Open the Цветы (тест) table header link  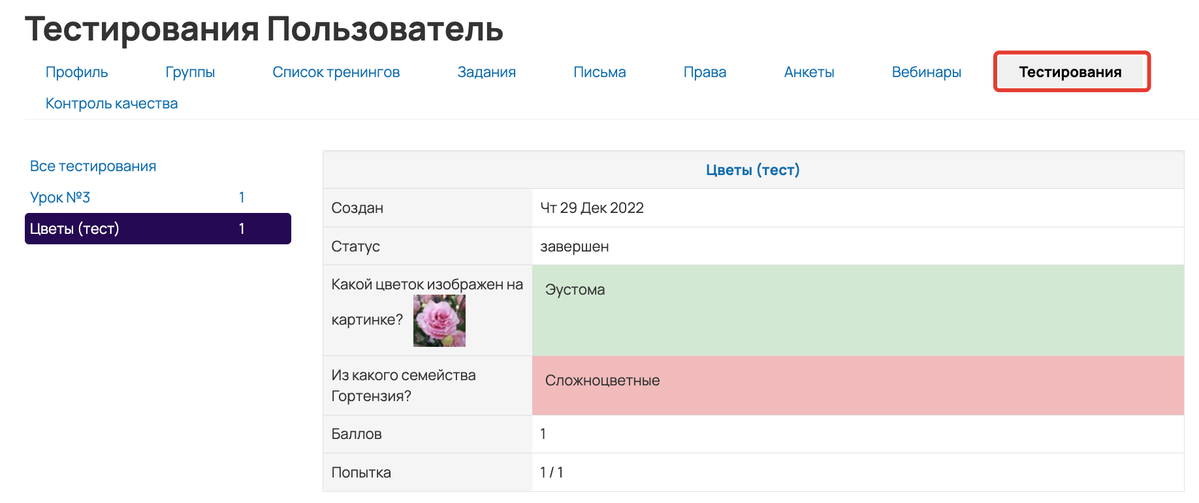coord(752,170)
